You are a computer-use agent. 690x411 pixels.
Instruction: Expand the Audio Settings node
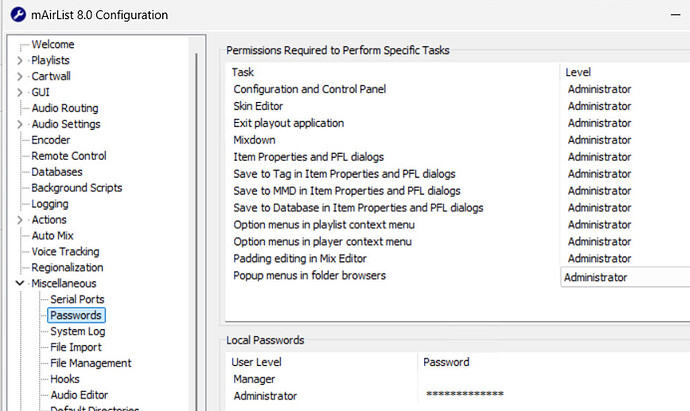(20, 124)
